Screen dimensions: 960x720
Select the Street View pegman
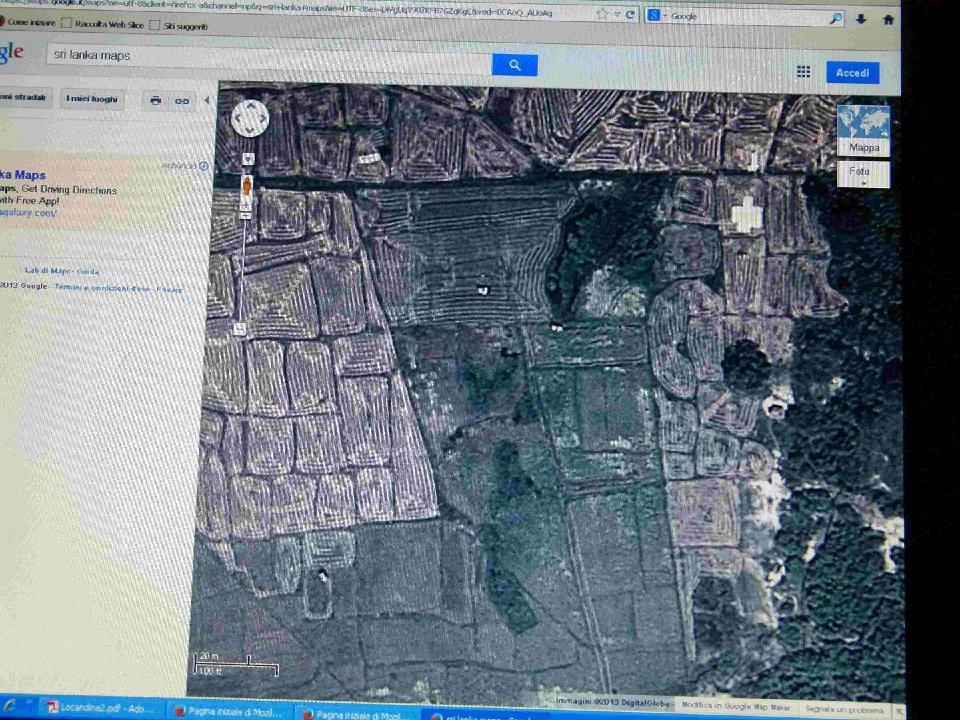[246, 187]
